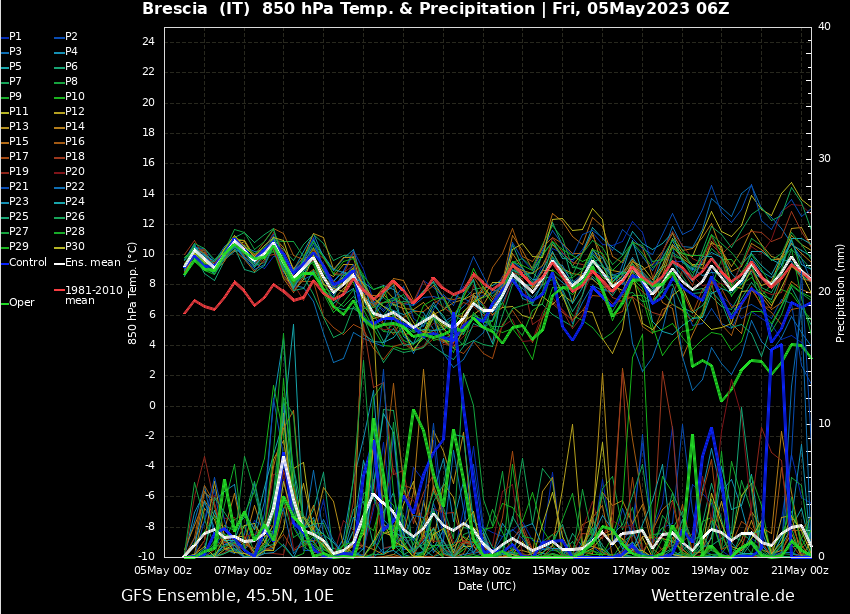Select the P12 legend label
The width and height of the screenshot is (850, 614).
click(x=74, y=111)
